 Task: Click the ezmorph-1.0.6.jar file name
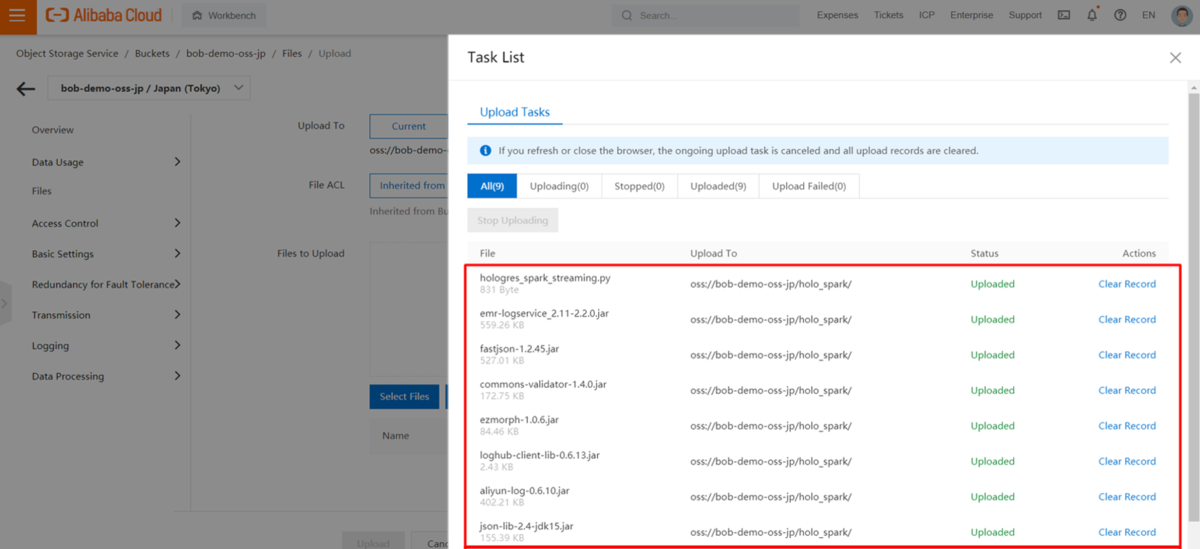(x=519, y=420)
